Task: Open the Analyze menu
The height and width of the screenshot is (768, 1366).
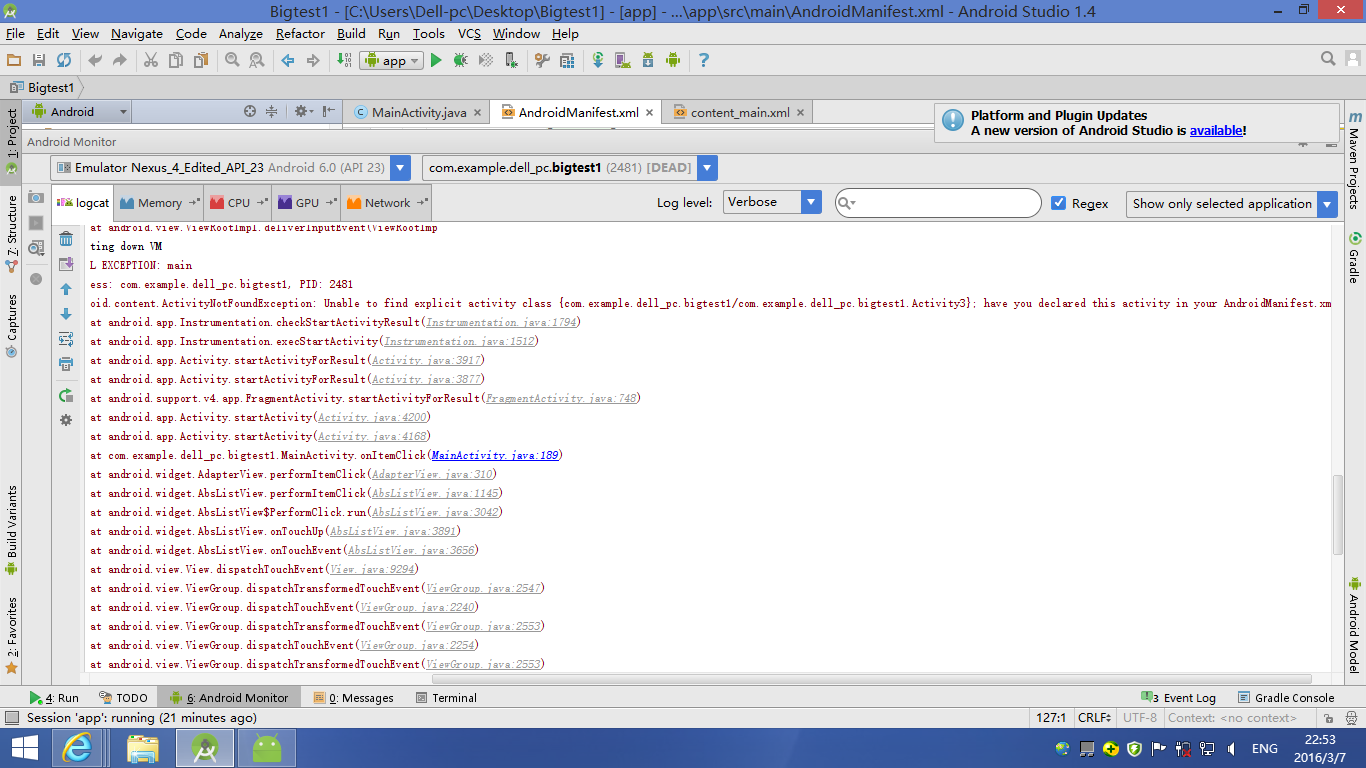Action: coord(240,33)
